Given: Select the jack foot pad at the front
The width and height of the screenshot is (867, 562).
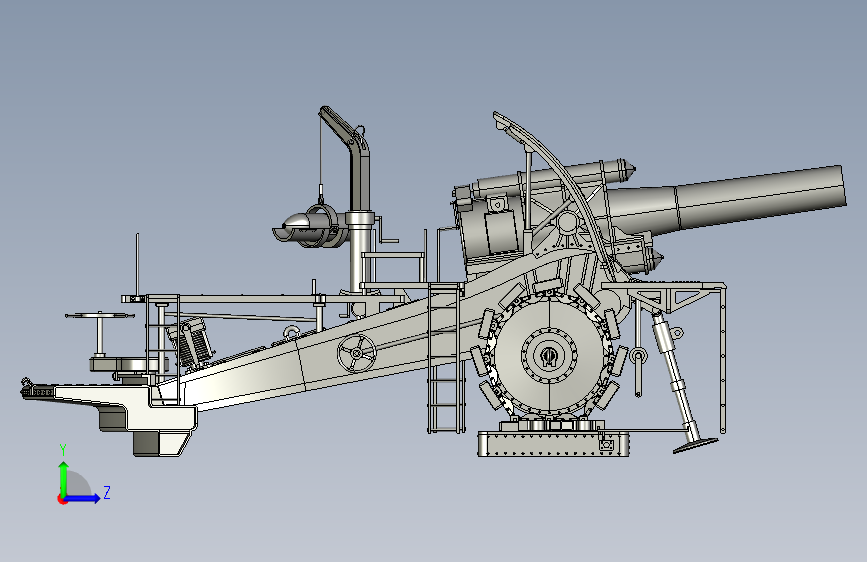Looking at the screenshot, I should pyautogui.click(x=695, y=445).
